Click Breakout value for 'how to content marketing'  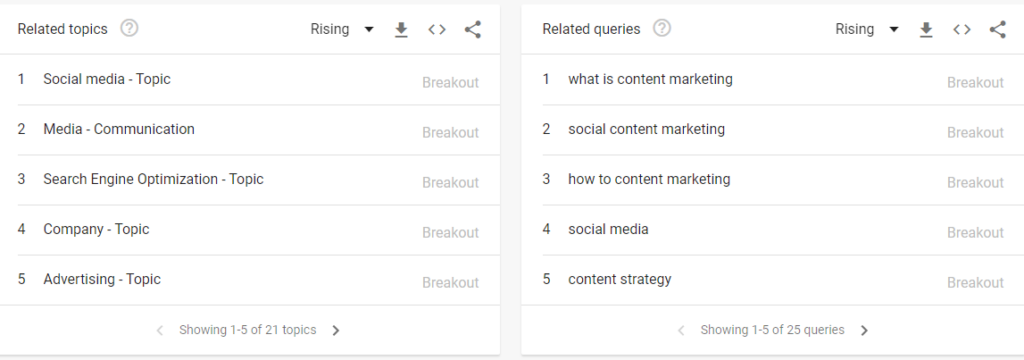pyautogui.click(x=976, y=183)
